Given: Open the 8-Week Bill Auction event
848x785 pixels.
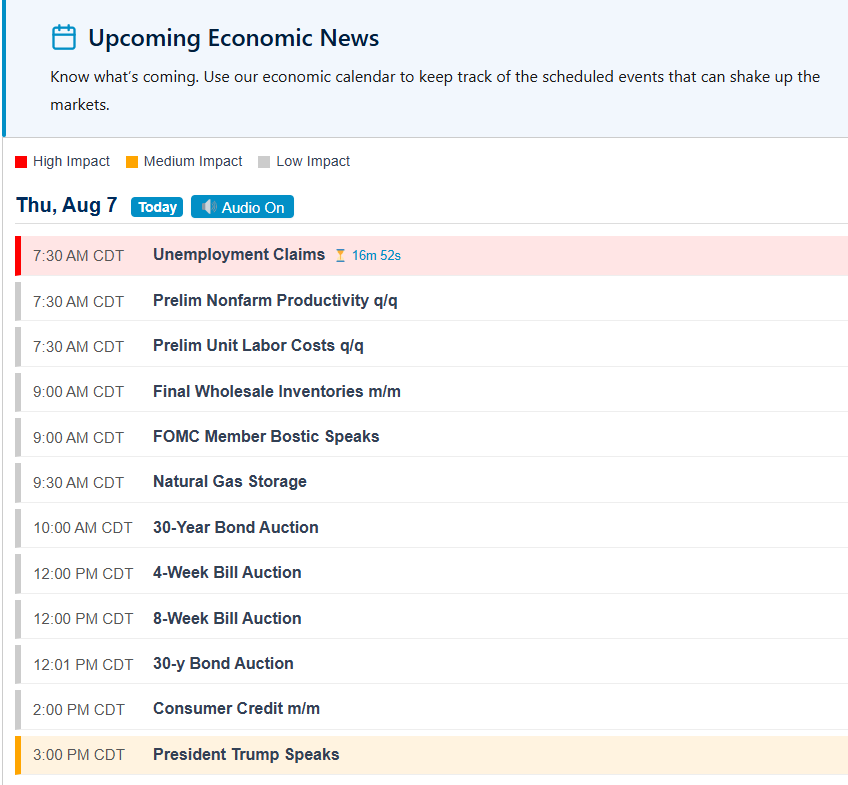Looking at the screenshot, I should (432, 618).
